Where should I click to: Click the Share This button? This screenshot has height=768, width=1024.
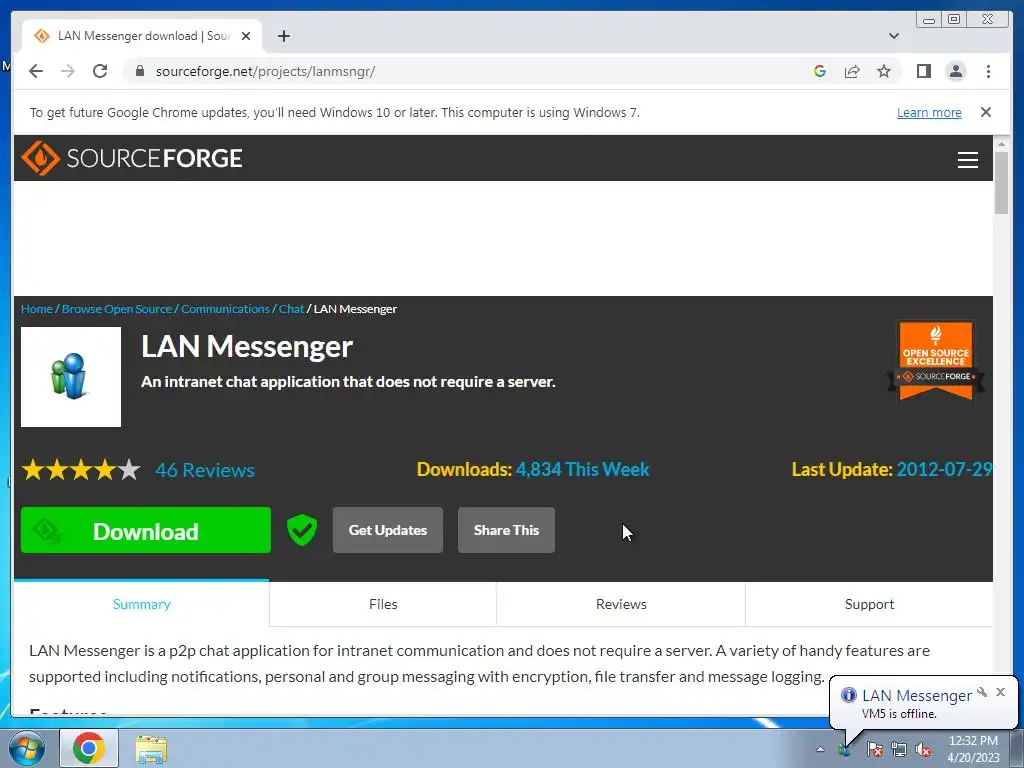click(x=506, y=530)
